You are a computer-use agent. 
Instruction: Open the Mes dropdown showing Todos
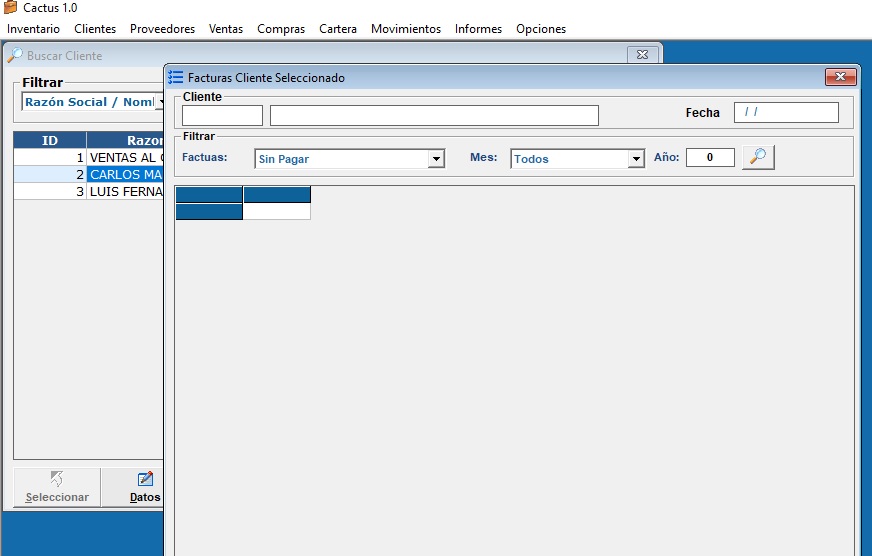tap(636, 159)
